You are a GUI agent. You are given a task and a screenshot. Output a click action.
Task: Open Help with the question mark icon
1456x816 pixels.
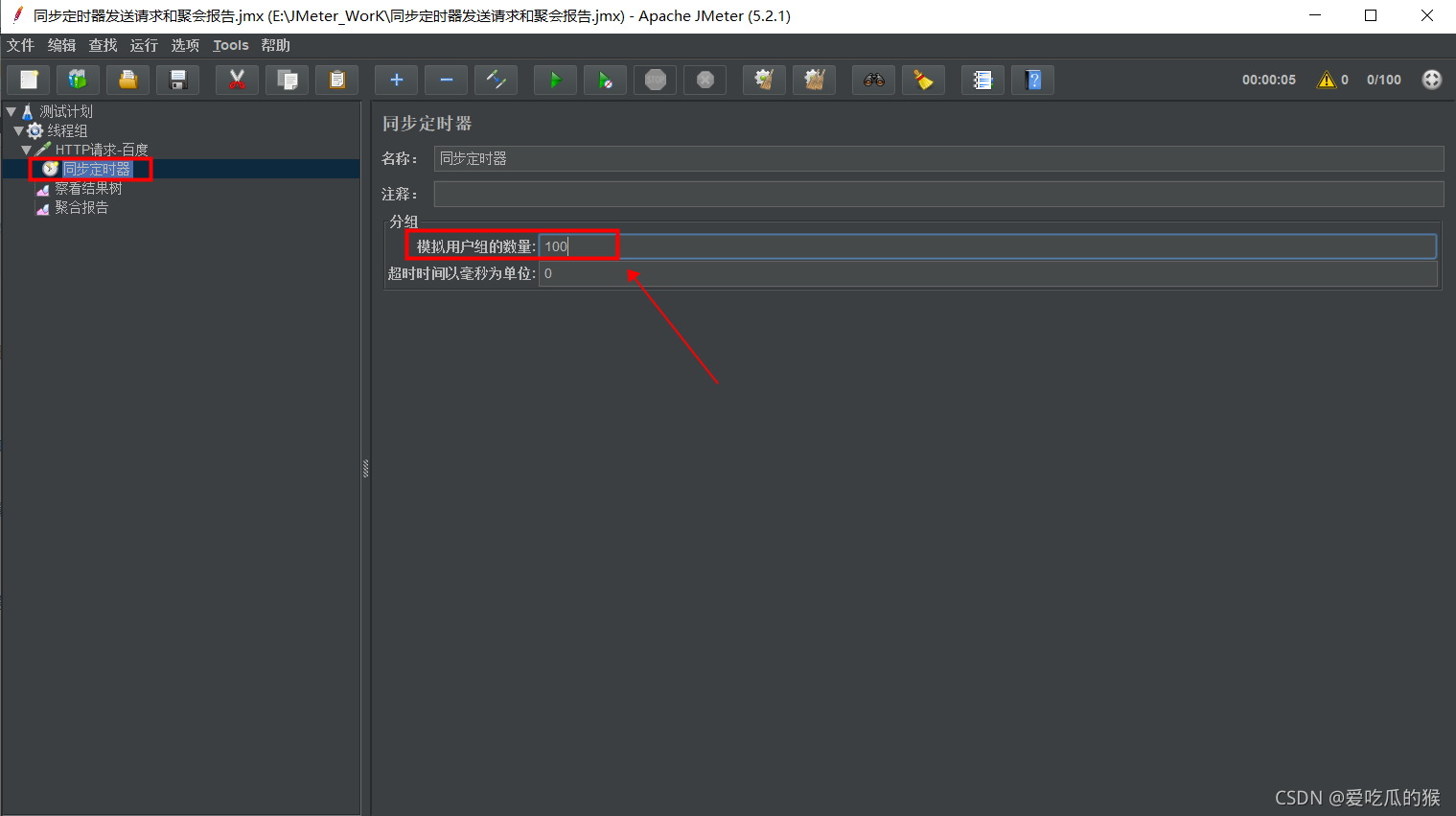[1033, 80]
